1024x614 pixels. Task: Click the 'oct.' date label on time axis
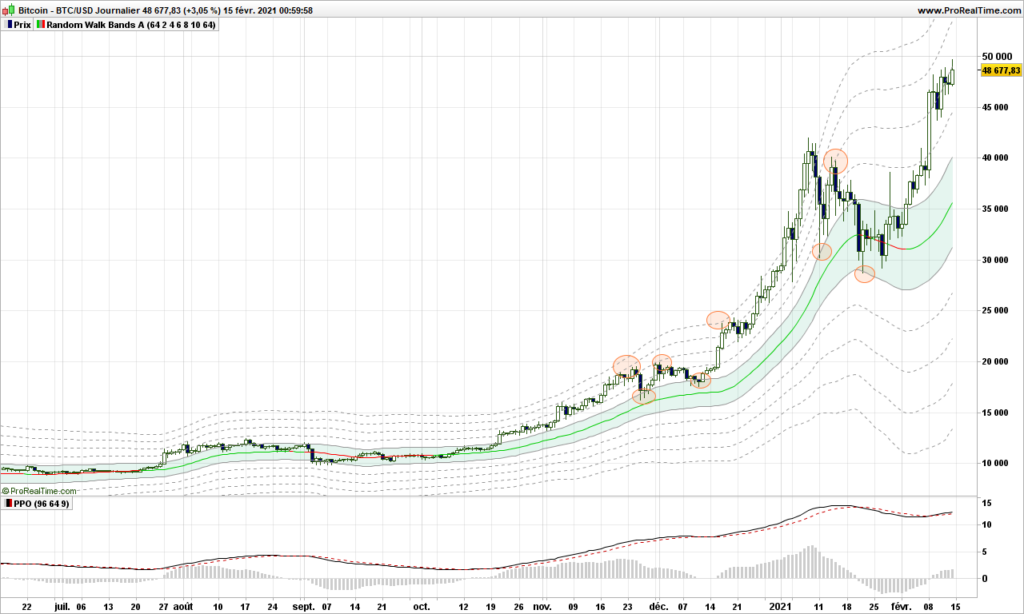point(422,606)
